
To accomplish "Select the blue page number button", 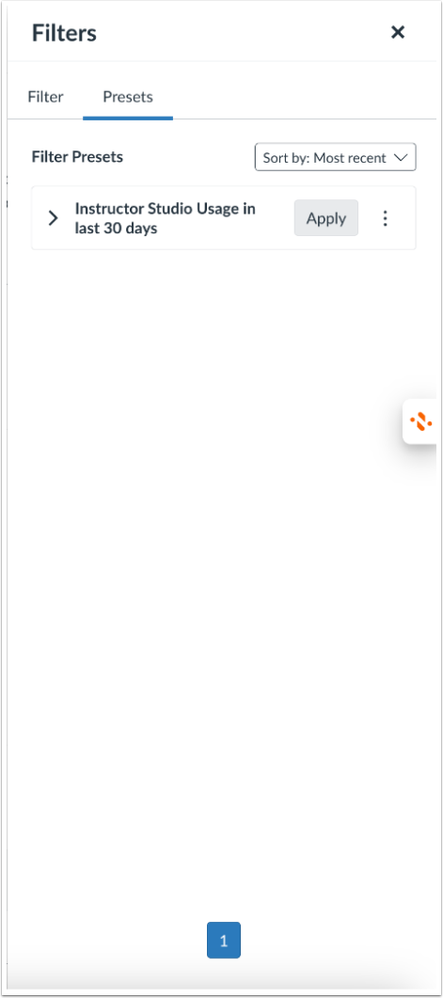I will tap(223, 940).
